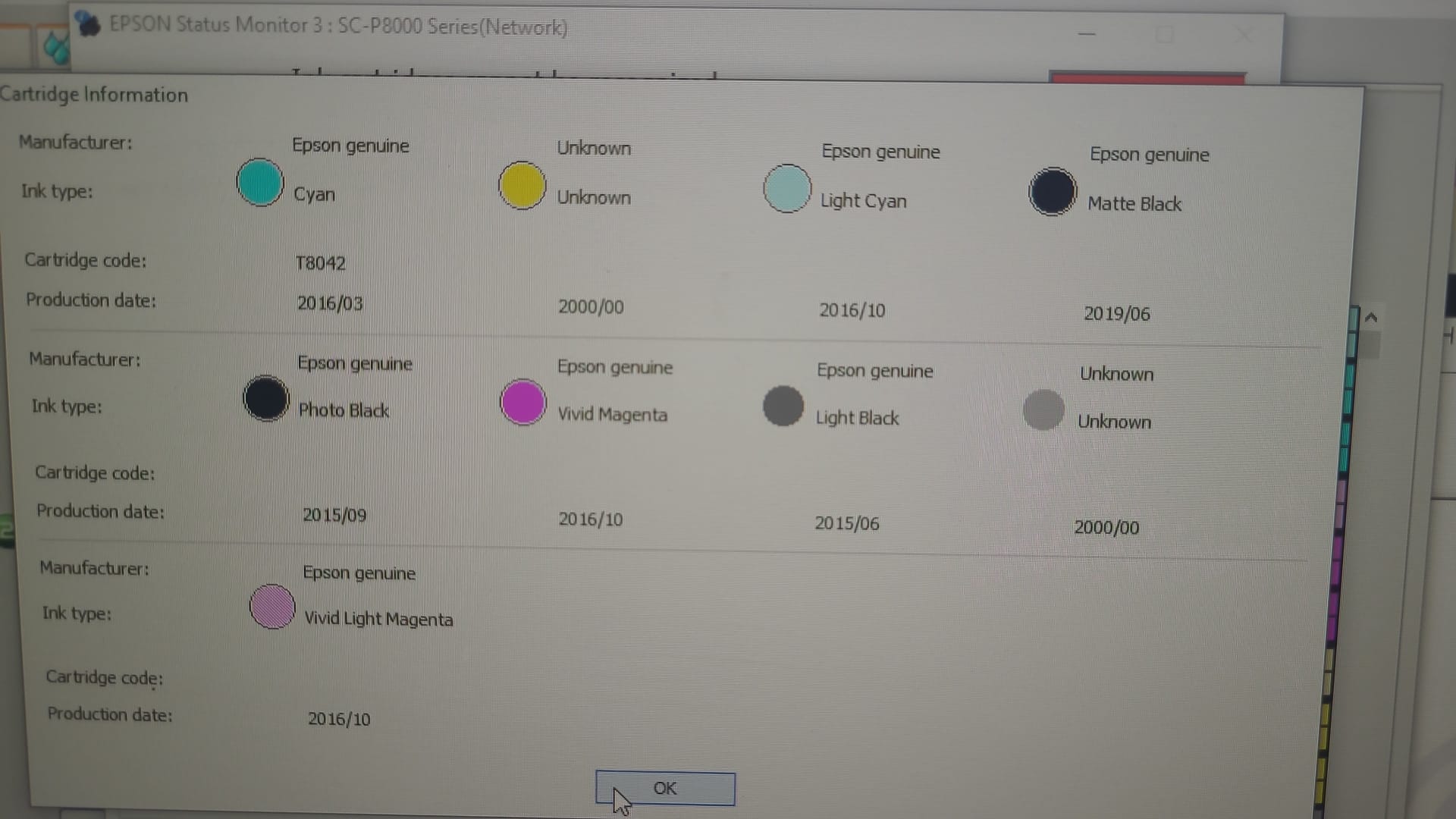Click the Light Cyan ink circle
The height and width of the screenshot is (819, 1456).
click(787, 188)
